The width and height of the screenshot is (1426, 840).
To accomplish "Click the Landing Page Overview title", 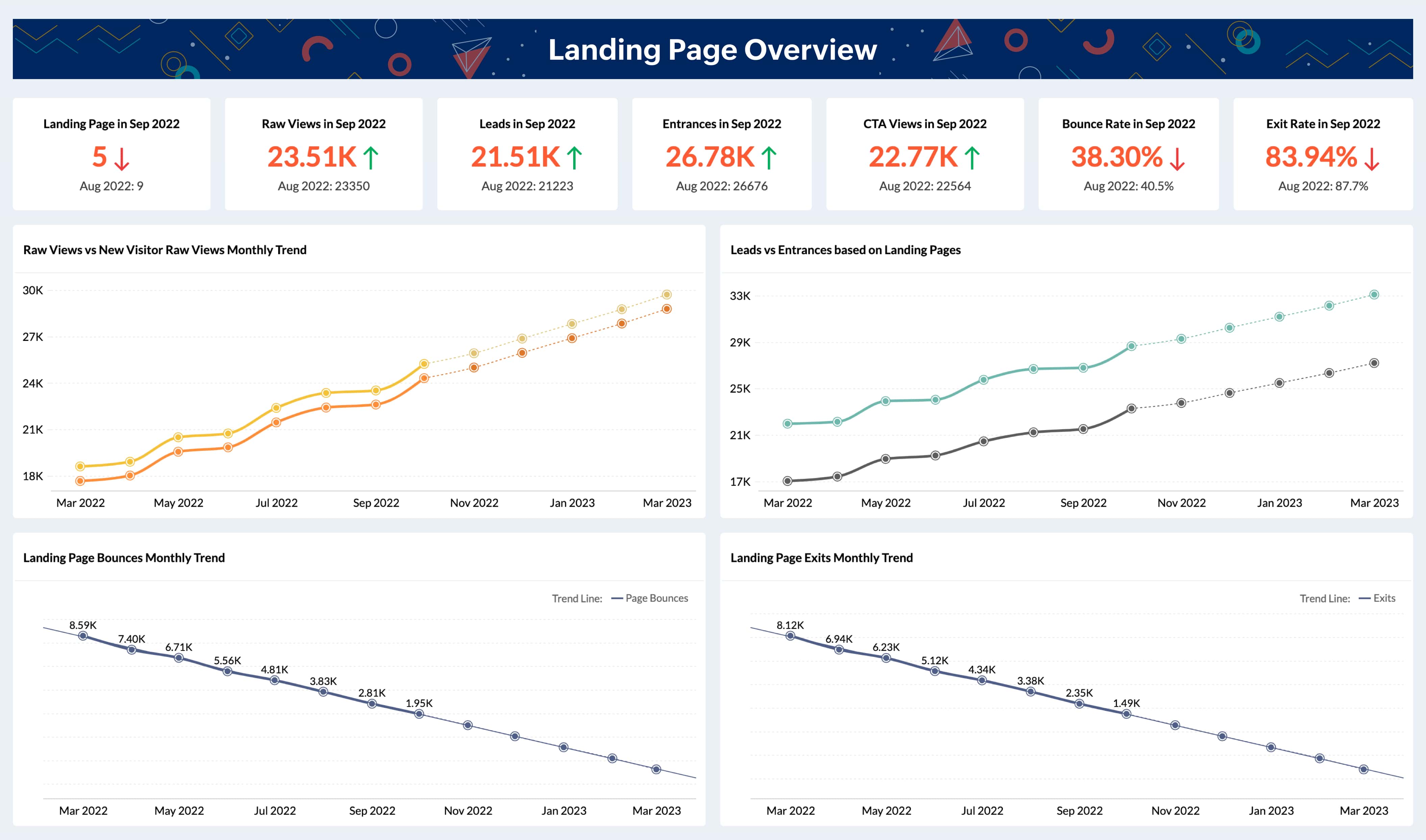I will 713,49.
